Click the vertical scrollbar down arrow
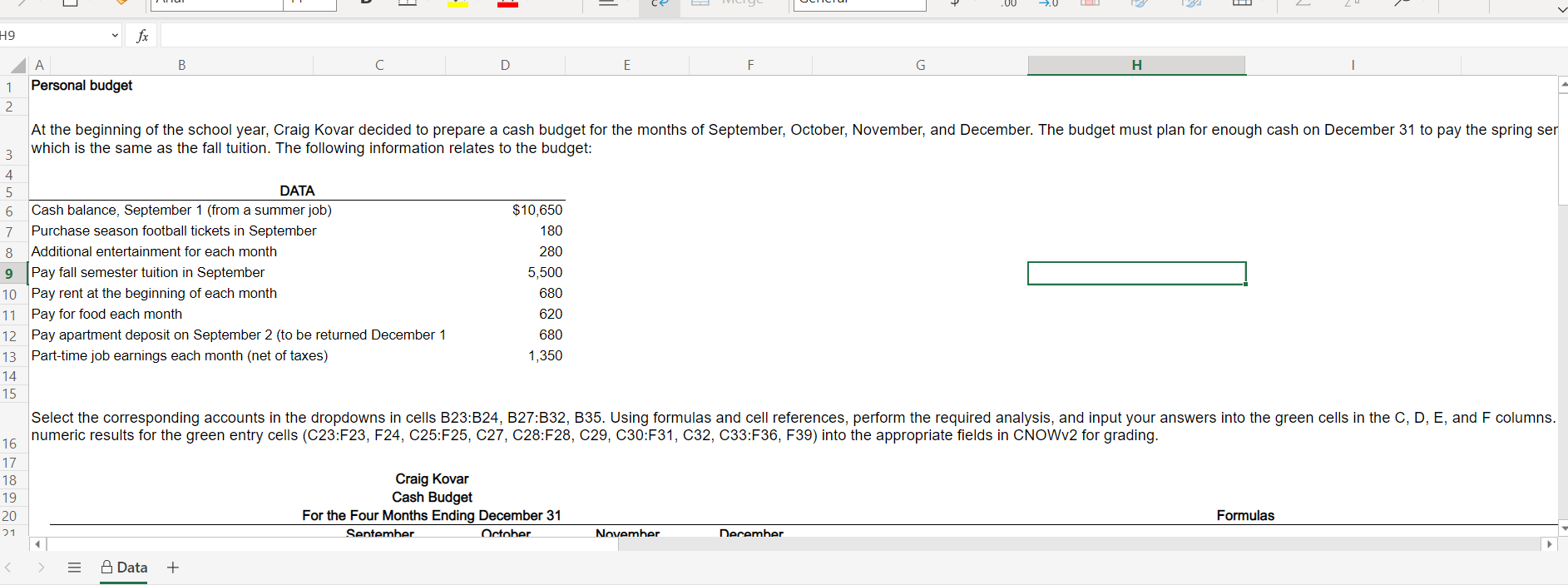This screenshot has width=1568, height=585. pos(1563,528)
